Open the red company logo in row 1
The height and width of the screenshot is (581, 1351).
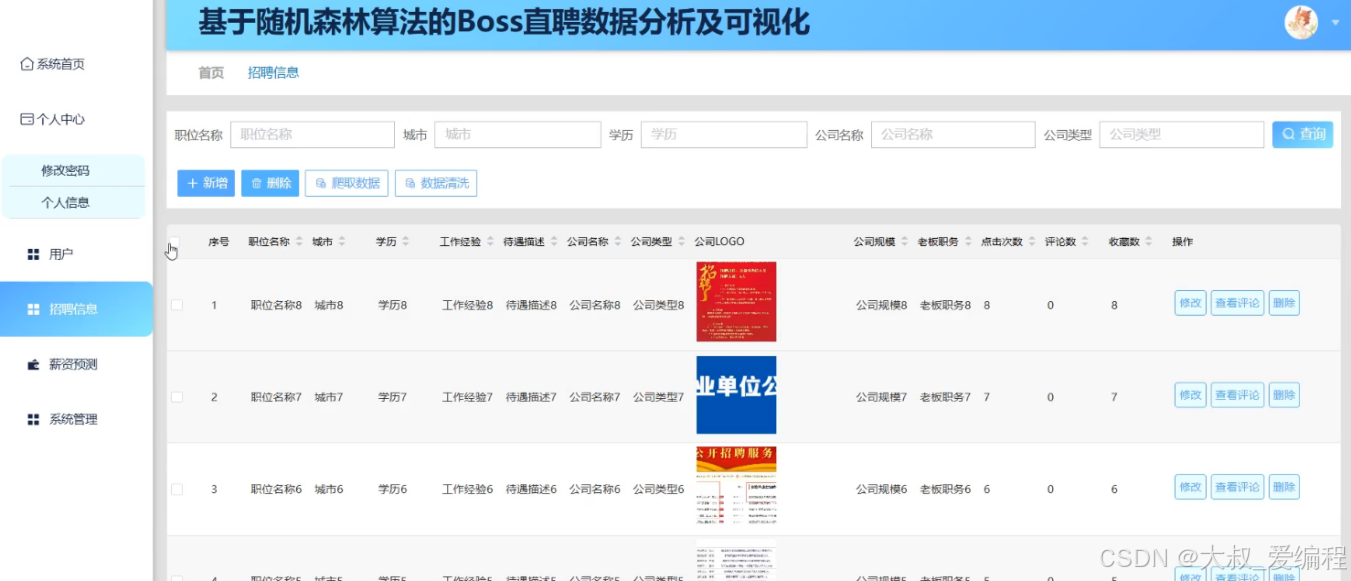tap(736, 302)
